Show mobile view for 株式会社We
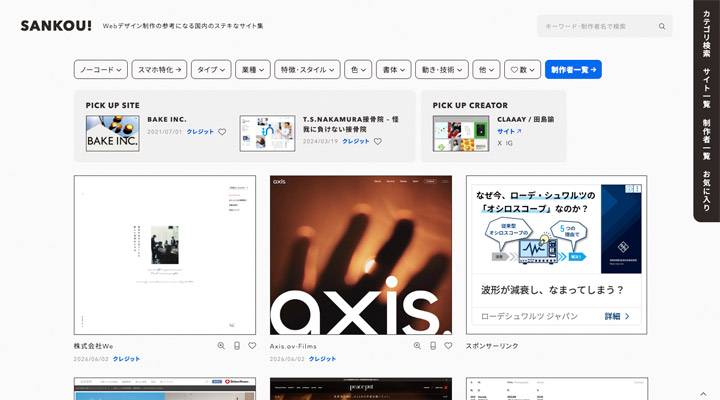Image resolution: width=720 pixels, height=400 pixels. tap(237, 346)
